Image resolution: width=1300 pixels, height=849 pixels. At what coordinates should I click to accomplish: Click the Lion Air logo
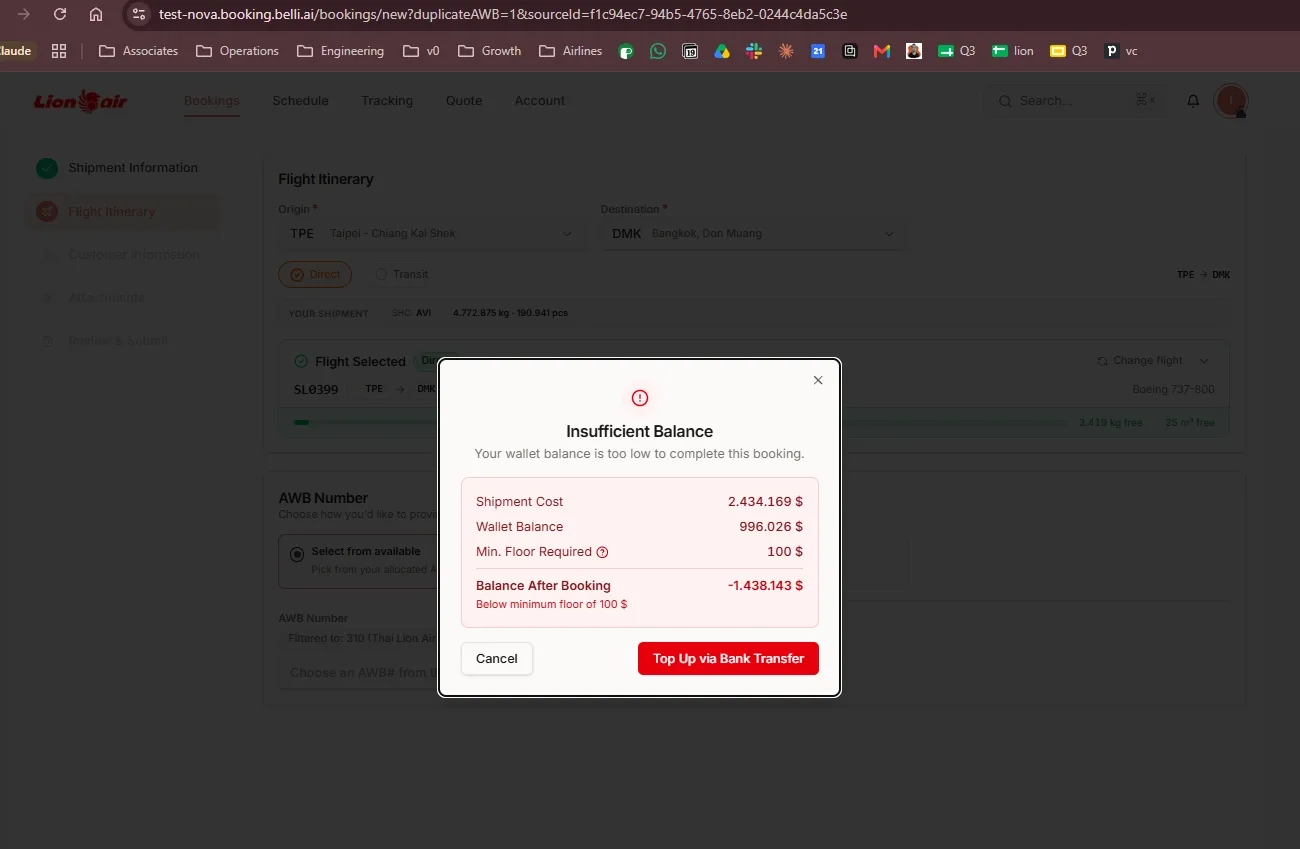click(81, 101)
